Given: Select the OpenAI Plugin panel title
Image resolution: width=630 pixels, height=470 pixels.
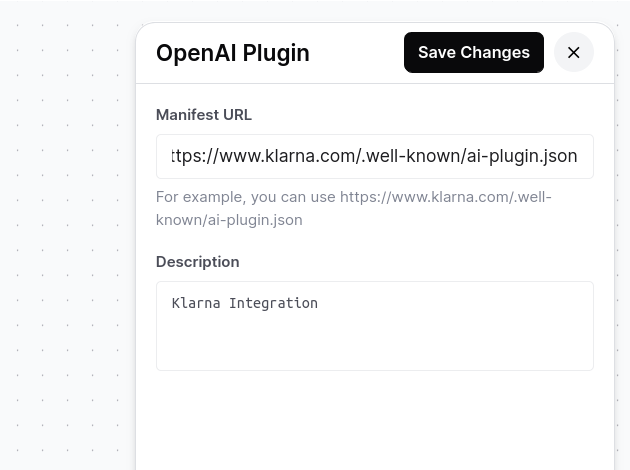Looking at the screenshot, I should coord(233,53).
